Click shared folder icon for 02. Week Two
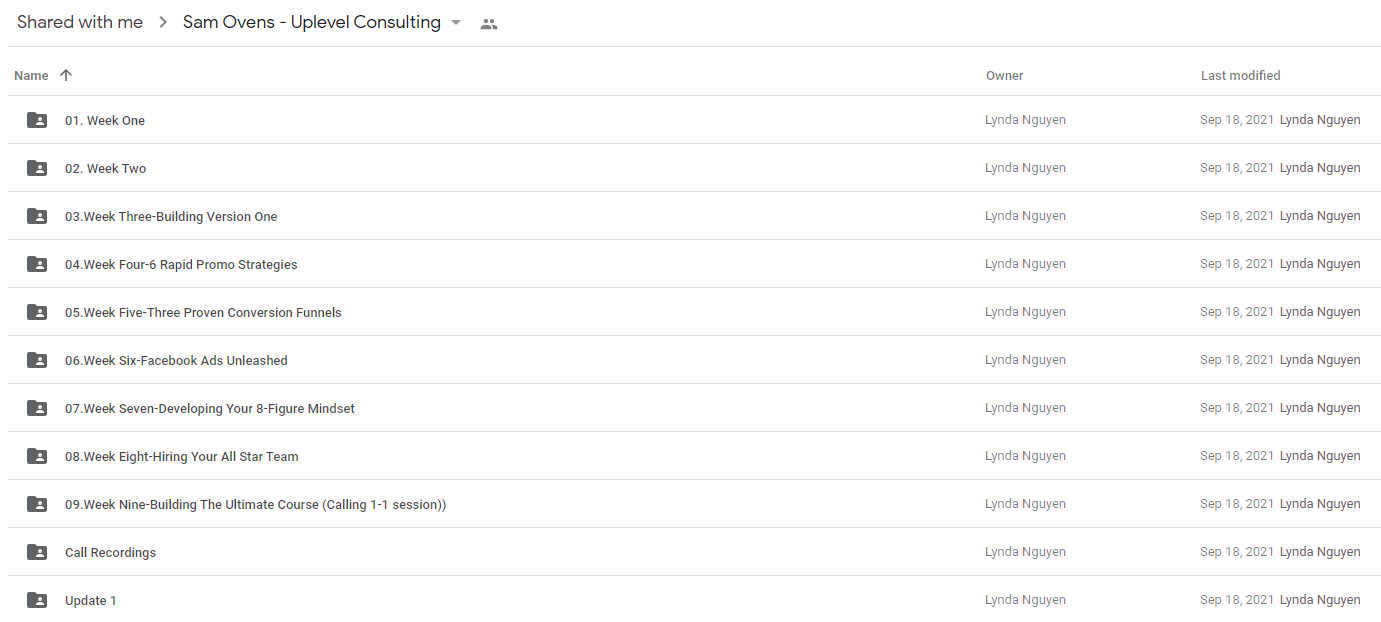Viewport: 1381px width, 622px height. click(37, 168)
